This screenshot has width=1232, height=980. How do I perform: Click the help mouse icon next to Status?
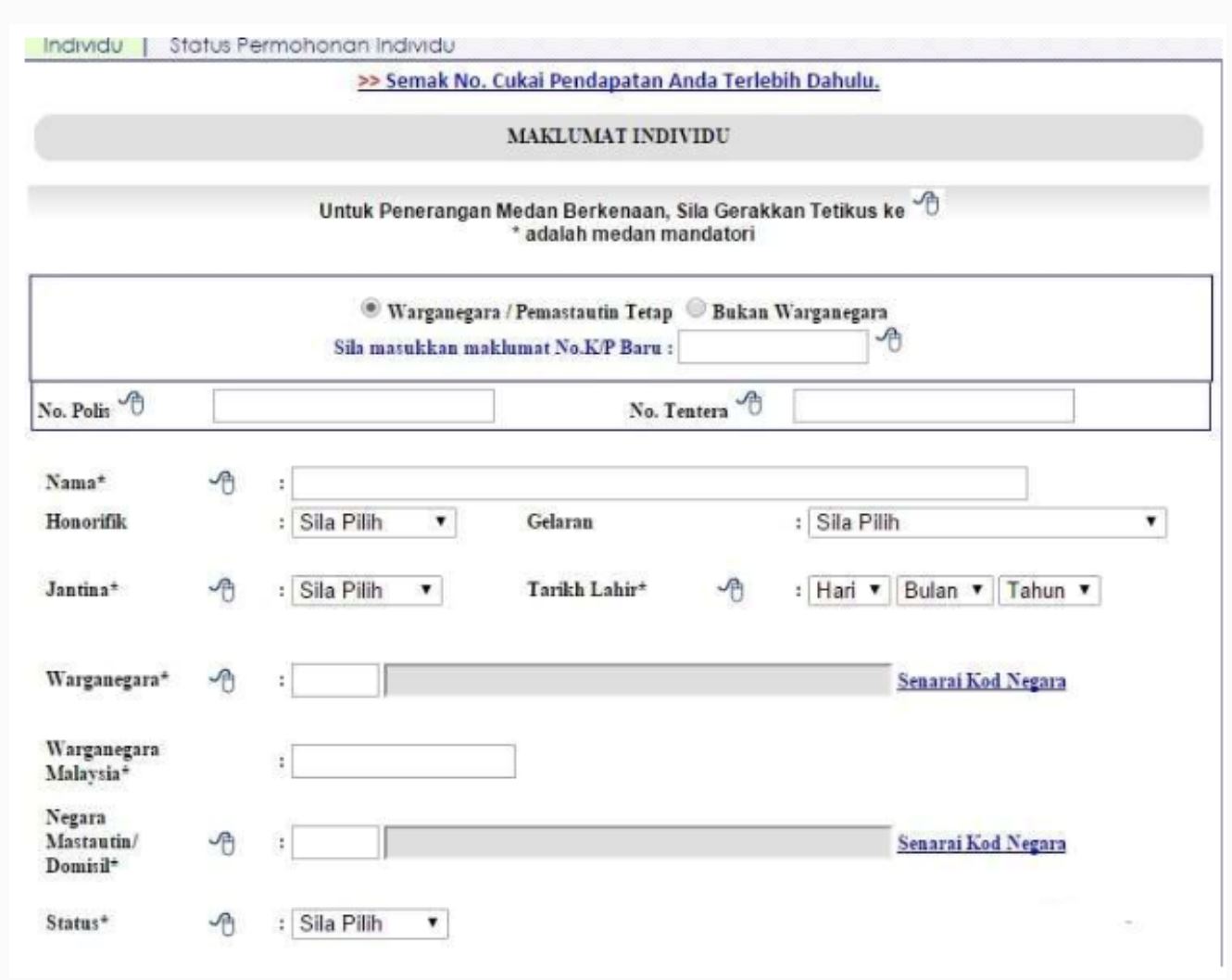tap(222, 923)
